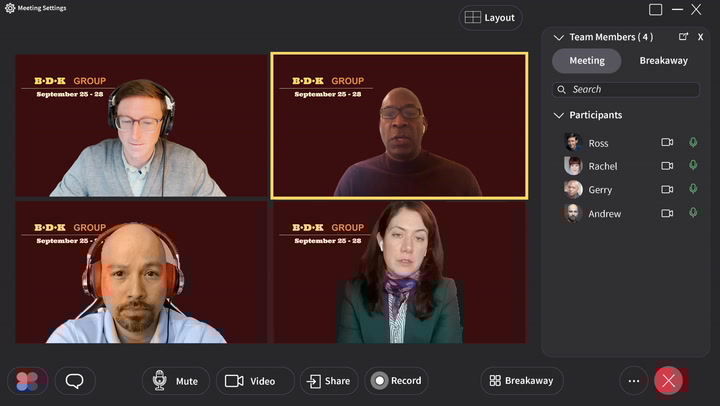720x406 pixels.
Task: Click participant name Rachel
Action: pos(603,166)
